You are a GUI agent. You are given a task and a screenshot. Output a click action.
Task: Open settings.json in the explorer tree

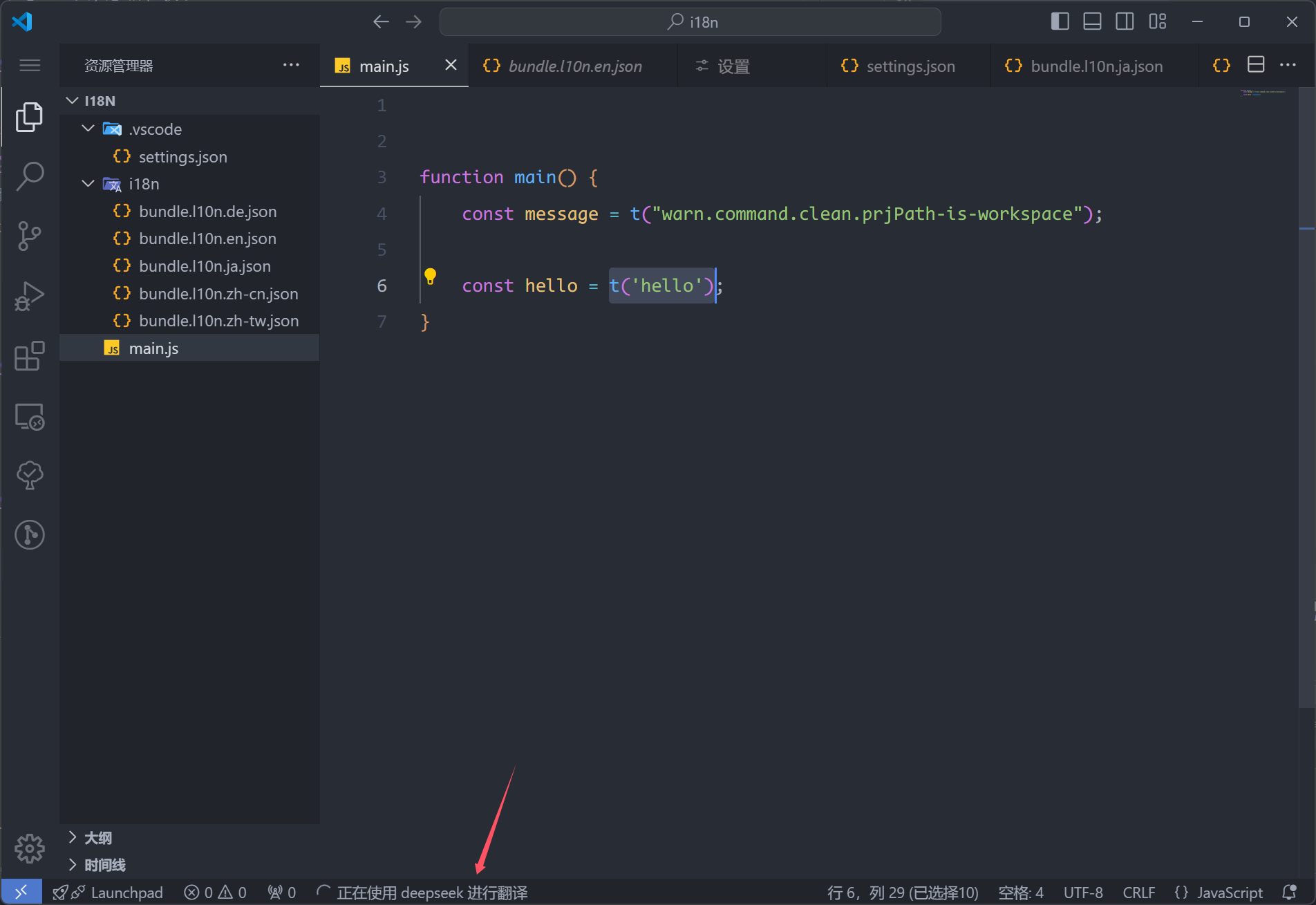click(x=189, y=157)
